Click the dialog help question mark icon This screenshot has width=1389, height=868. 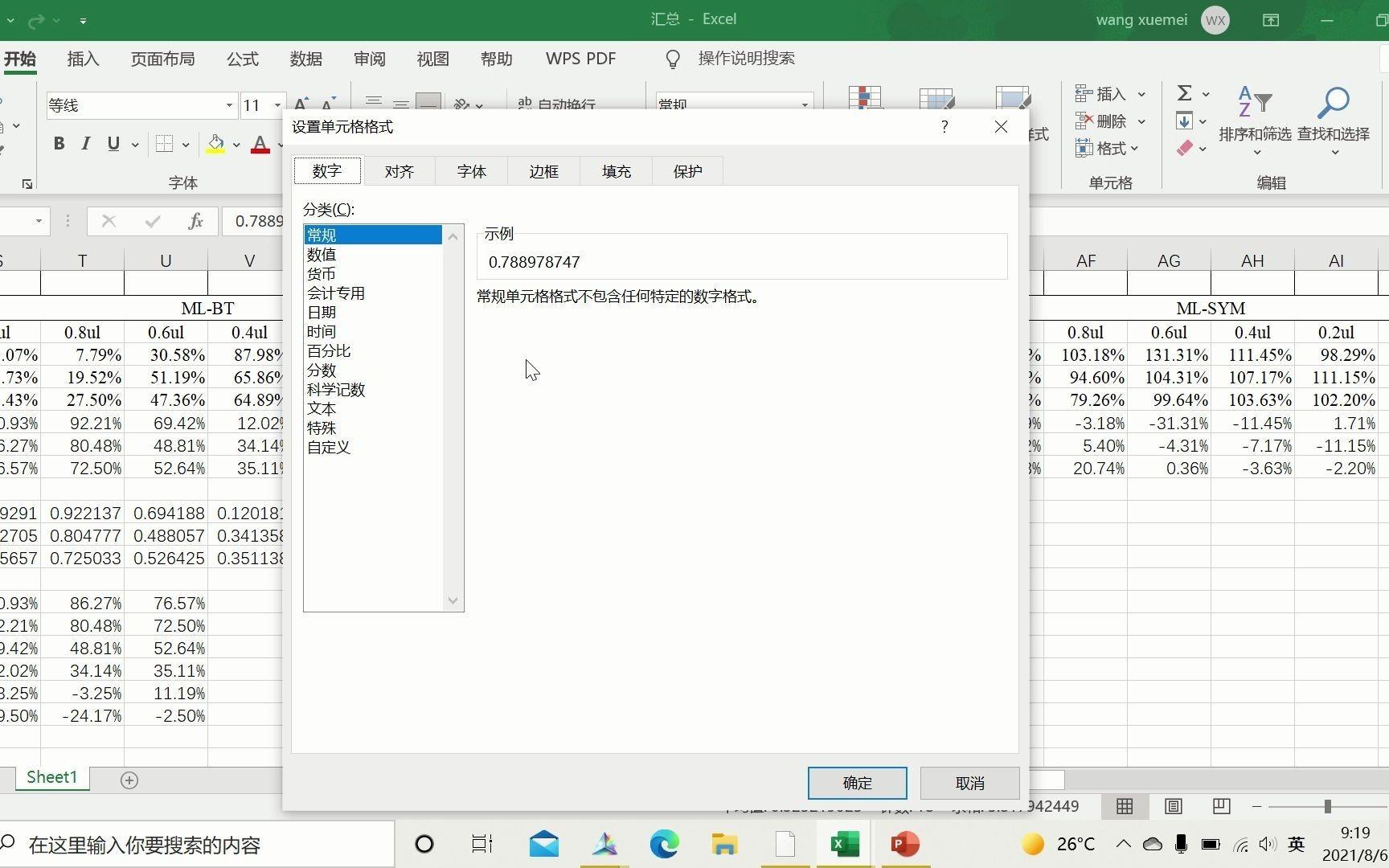tap(944, 126)
